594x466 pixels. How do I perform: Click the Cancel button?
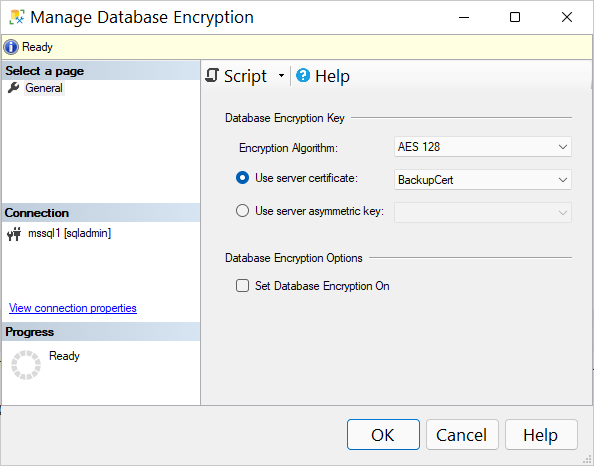click(x=462, y=435)
